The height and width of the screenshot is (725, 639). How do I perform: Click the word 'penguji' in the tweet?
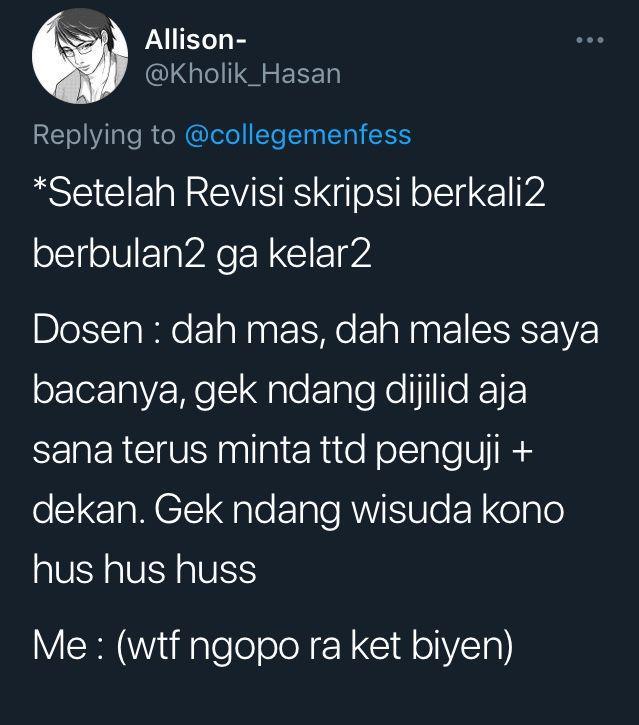(x=438, y=450)
